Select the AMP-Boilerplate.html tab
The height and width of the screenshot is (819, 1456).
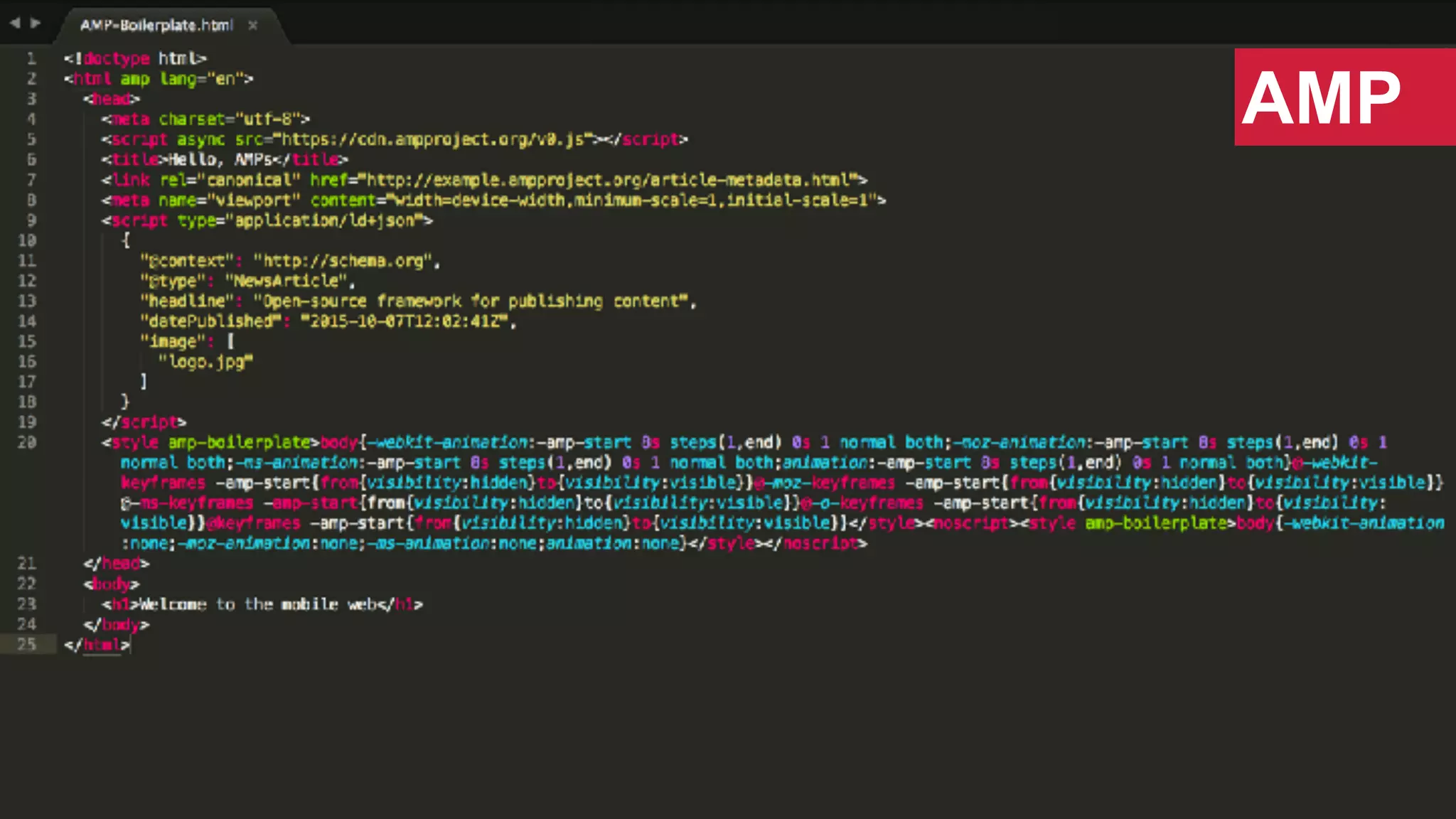(156, 26)
